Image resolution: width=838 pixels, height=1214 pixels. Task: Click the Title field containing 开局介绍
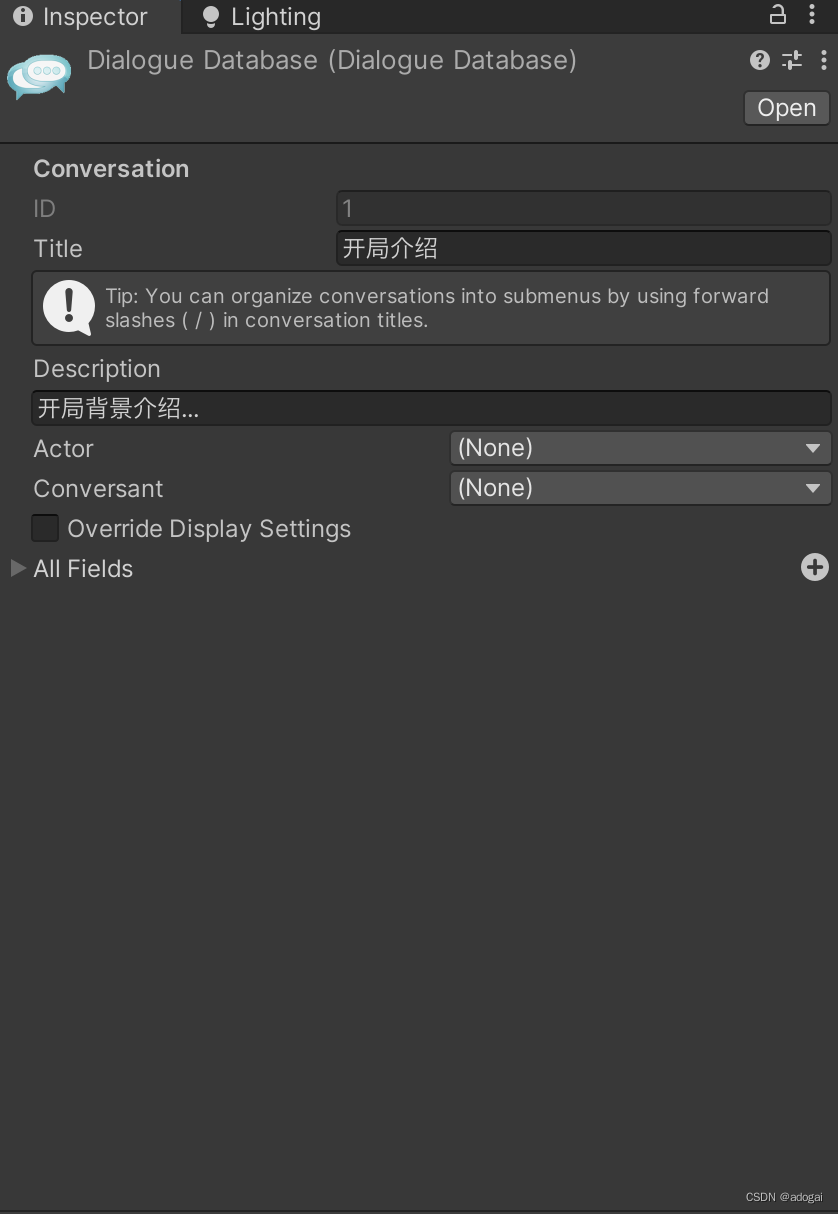583,248
